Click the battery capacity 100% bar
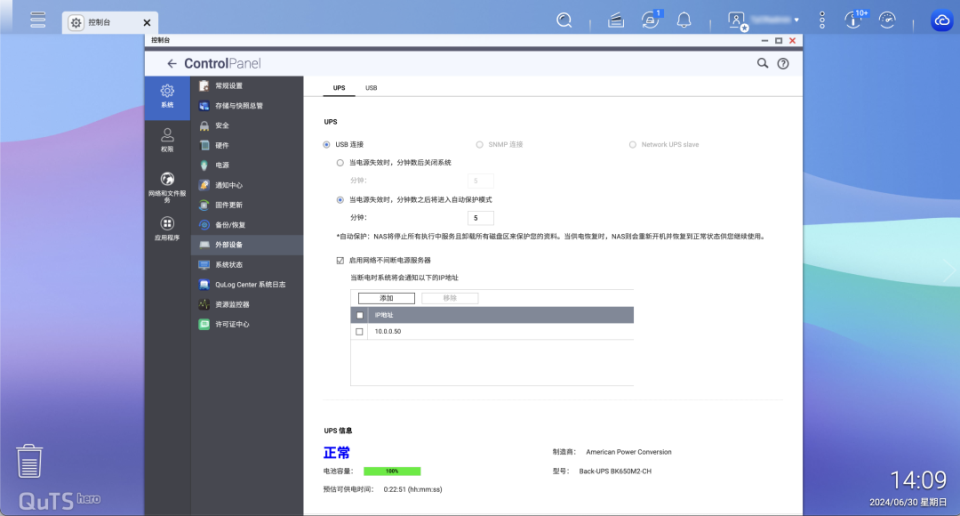Image resolution: width=960 pixels, height=516 pixels. click(x=392, y=471)
